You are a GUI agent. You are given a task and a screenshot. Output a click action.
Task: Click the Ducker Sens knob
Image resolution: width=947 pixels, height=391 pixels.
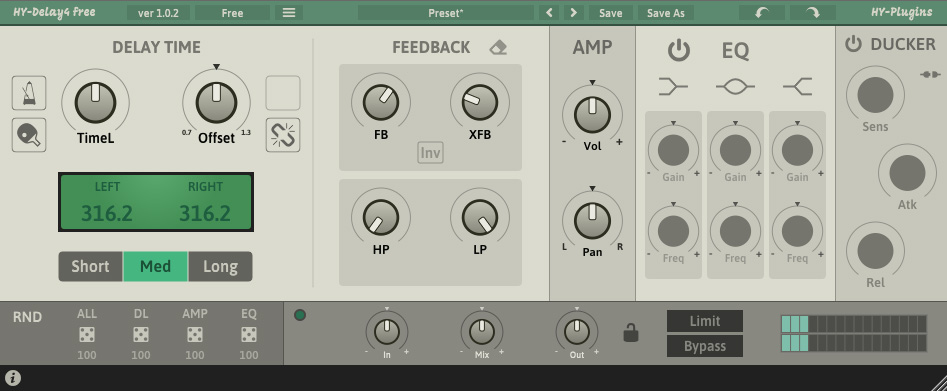tap(875, 95)
